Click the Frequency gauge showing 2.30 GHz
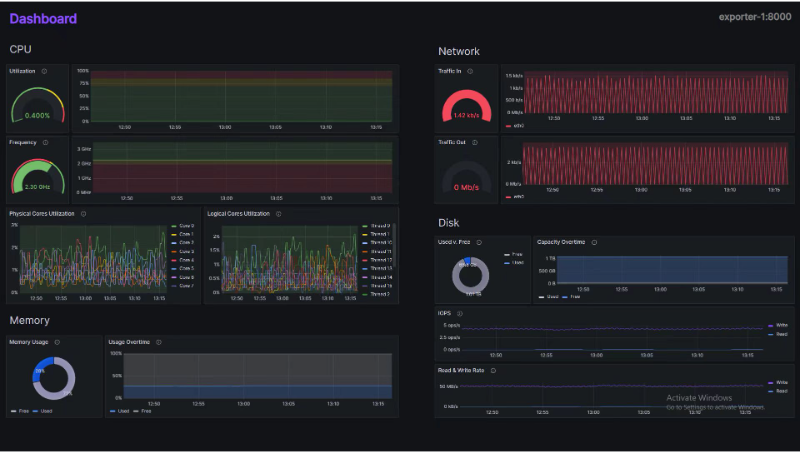Screen dimensions: 800x453 38,176
